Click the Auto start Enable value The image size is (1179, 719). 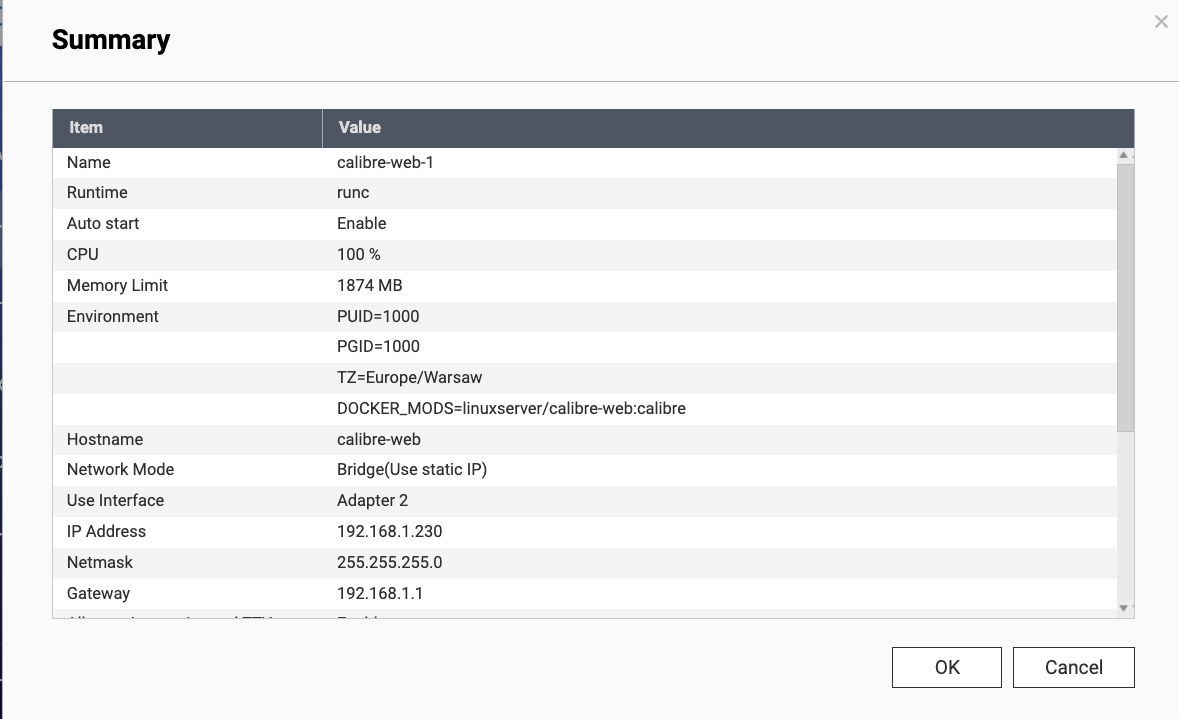pyautogui.click(x=361, y=223)
